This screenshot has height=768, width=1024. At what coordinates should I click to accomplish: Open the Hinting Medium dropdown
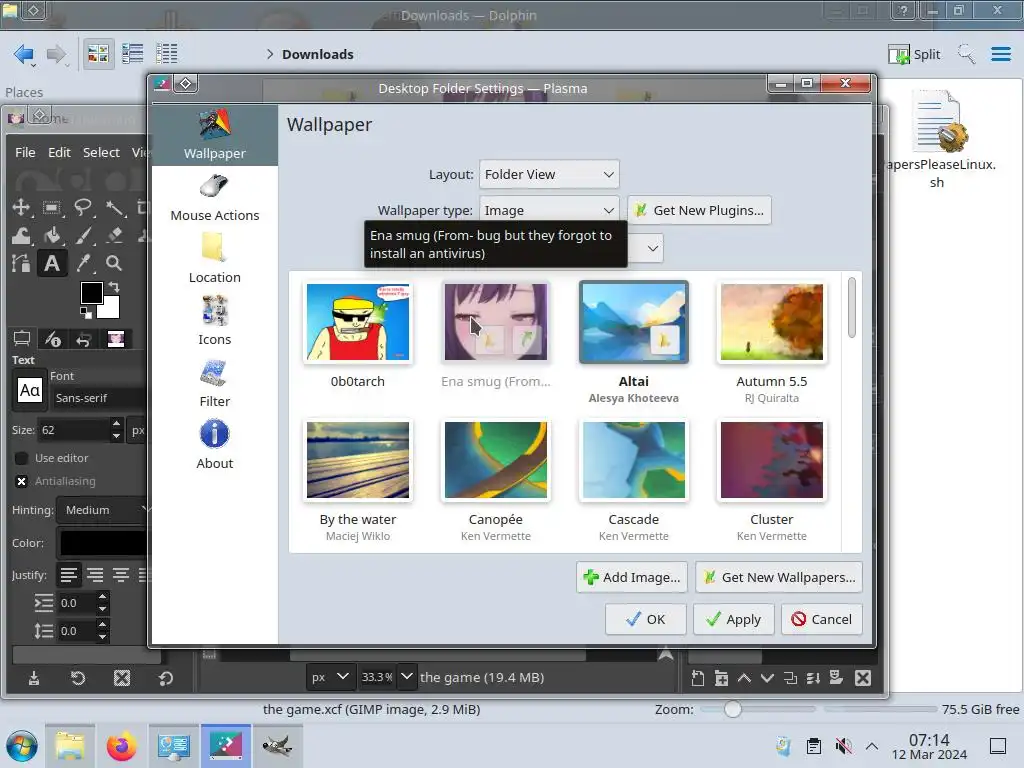[103, 510]
